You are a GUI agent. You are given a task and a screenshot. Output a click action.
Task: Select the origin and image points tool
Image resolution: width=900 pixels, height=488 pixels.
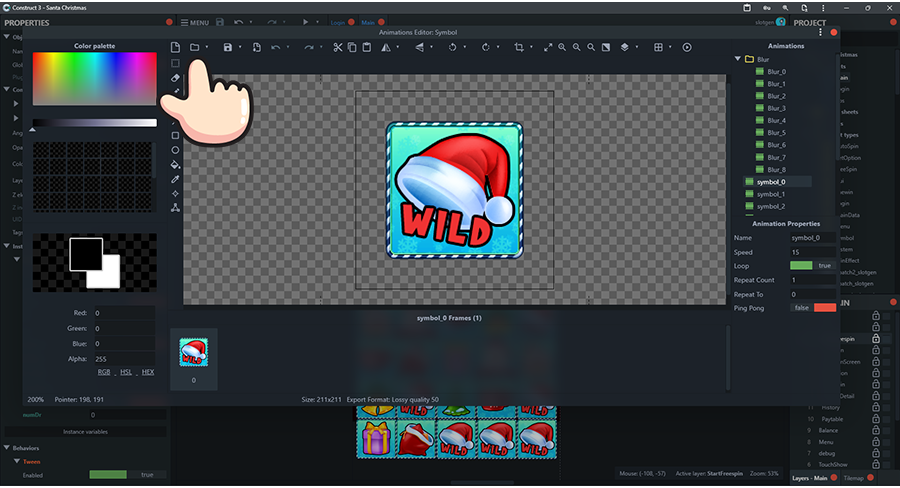click(176, 193)
